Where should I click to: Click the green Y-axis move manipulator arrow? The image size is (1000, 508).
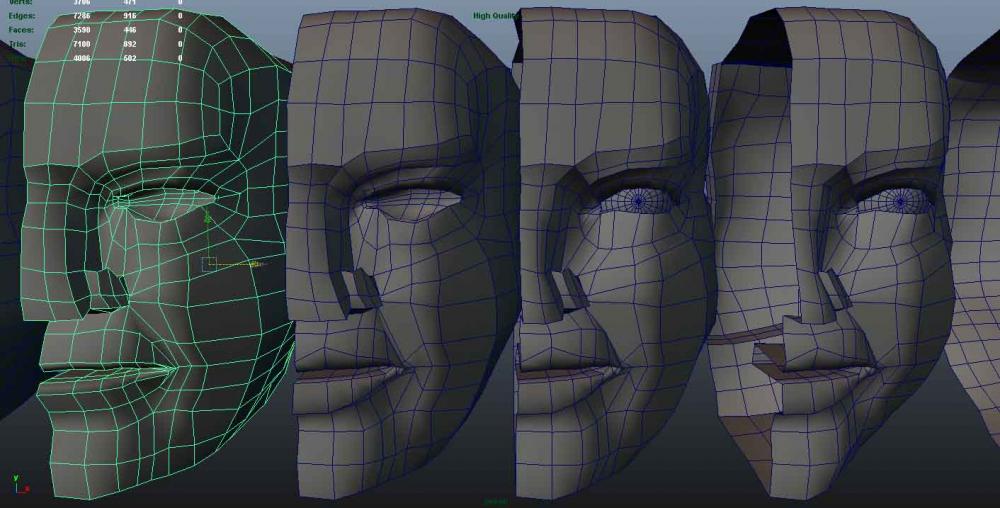coord(207,219)
